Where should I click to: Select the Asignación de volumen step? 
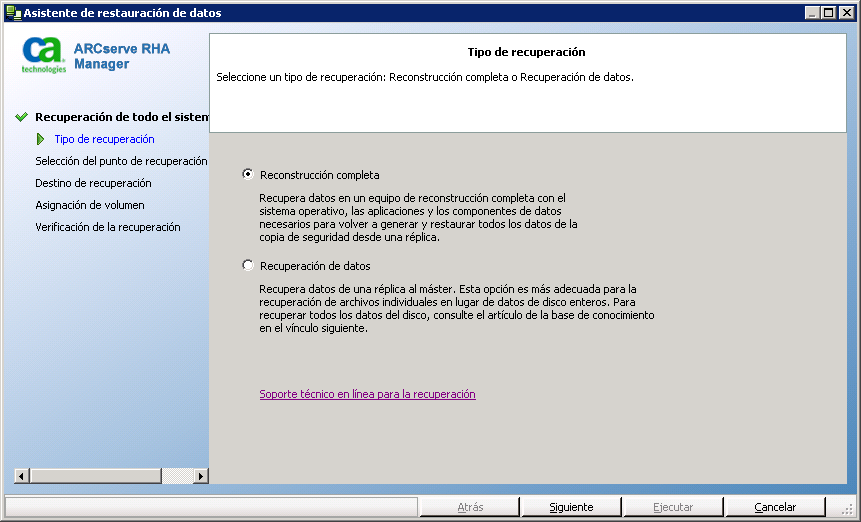pyautogui.click(x=90, y=205)
